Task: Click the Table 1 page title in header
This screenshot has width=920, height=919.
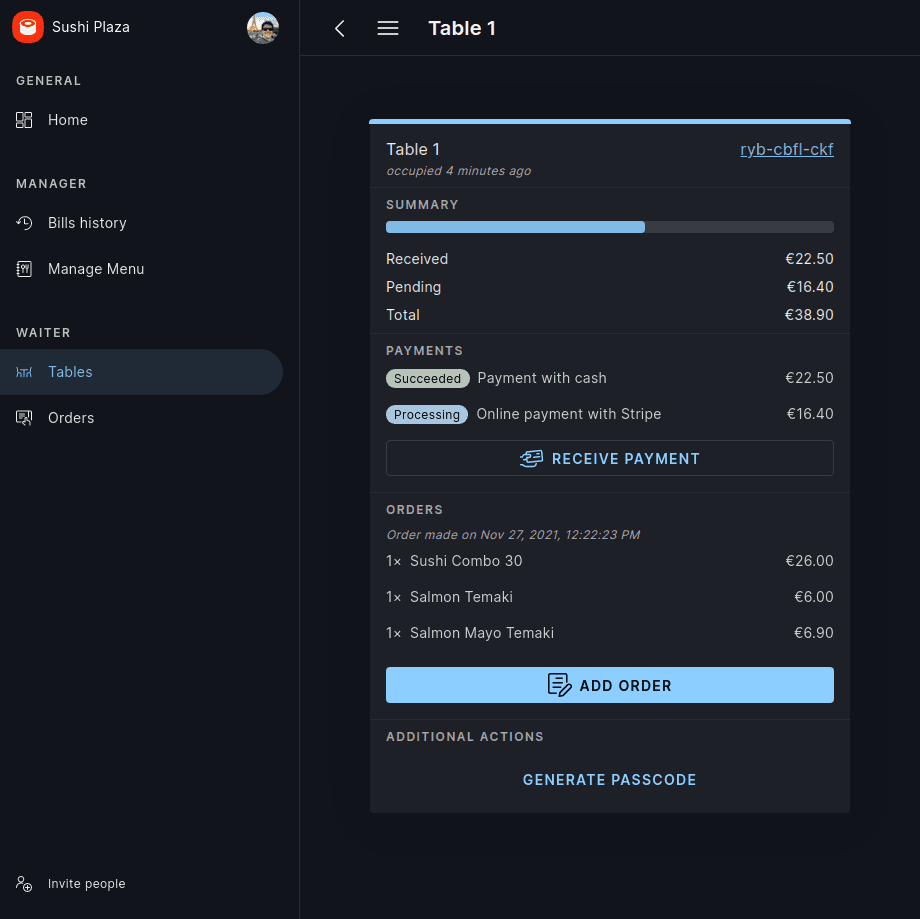Action: click(x=462, y=28)
